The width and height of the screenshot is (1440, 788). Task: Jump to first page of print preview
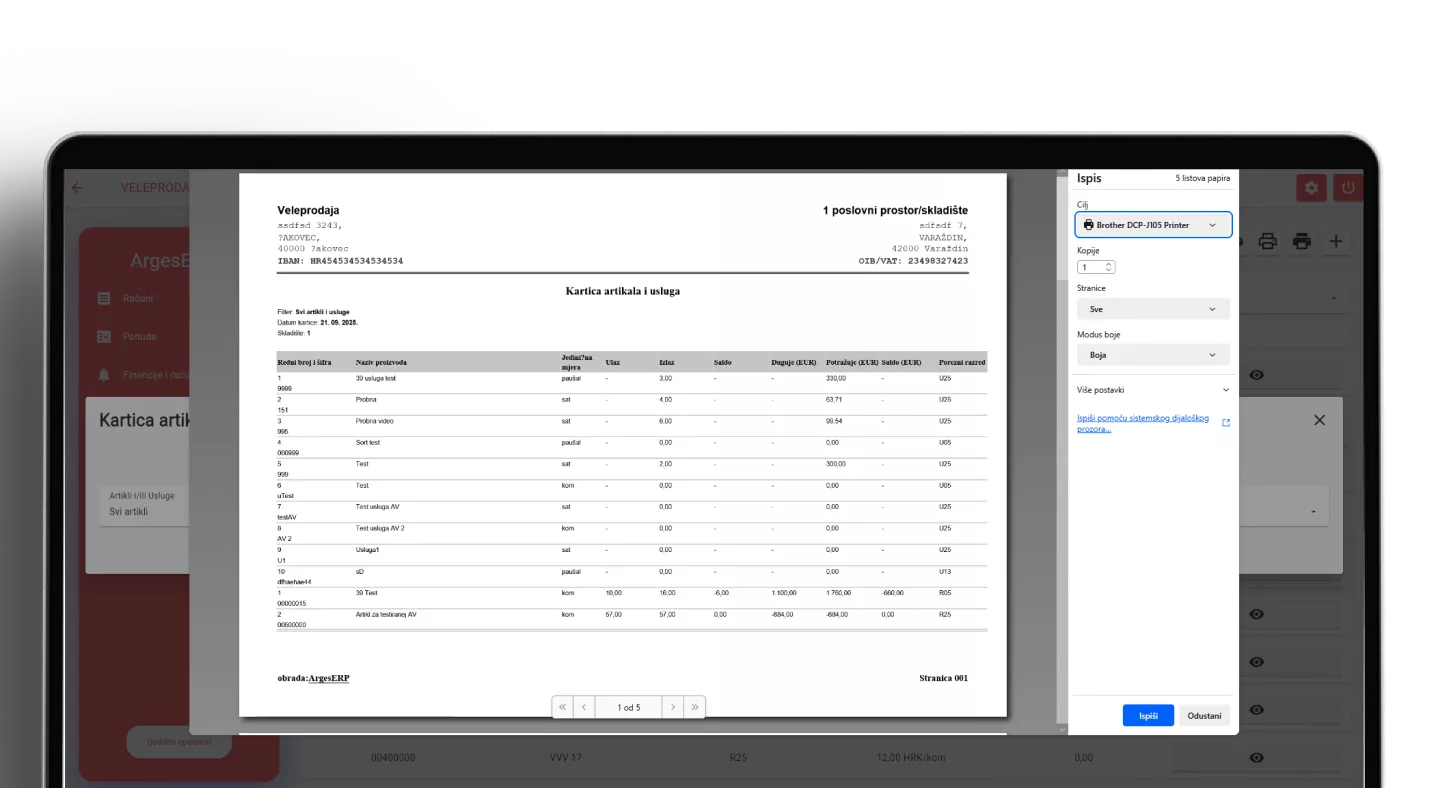pyautogui.click(x=562, y=707)
